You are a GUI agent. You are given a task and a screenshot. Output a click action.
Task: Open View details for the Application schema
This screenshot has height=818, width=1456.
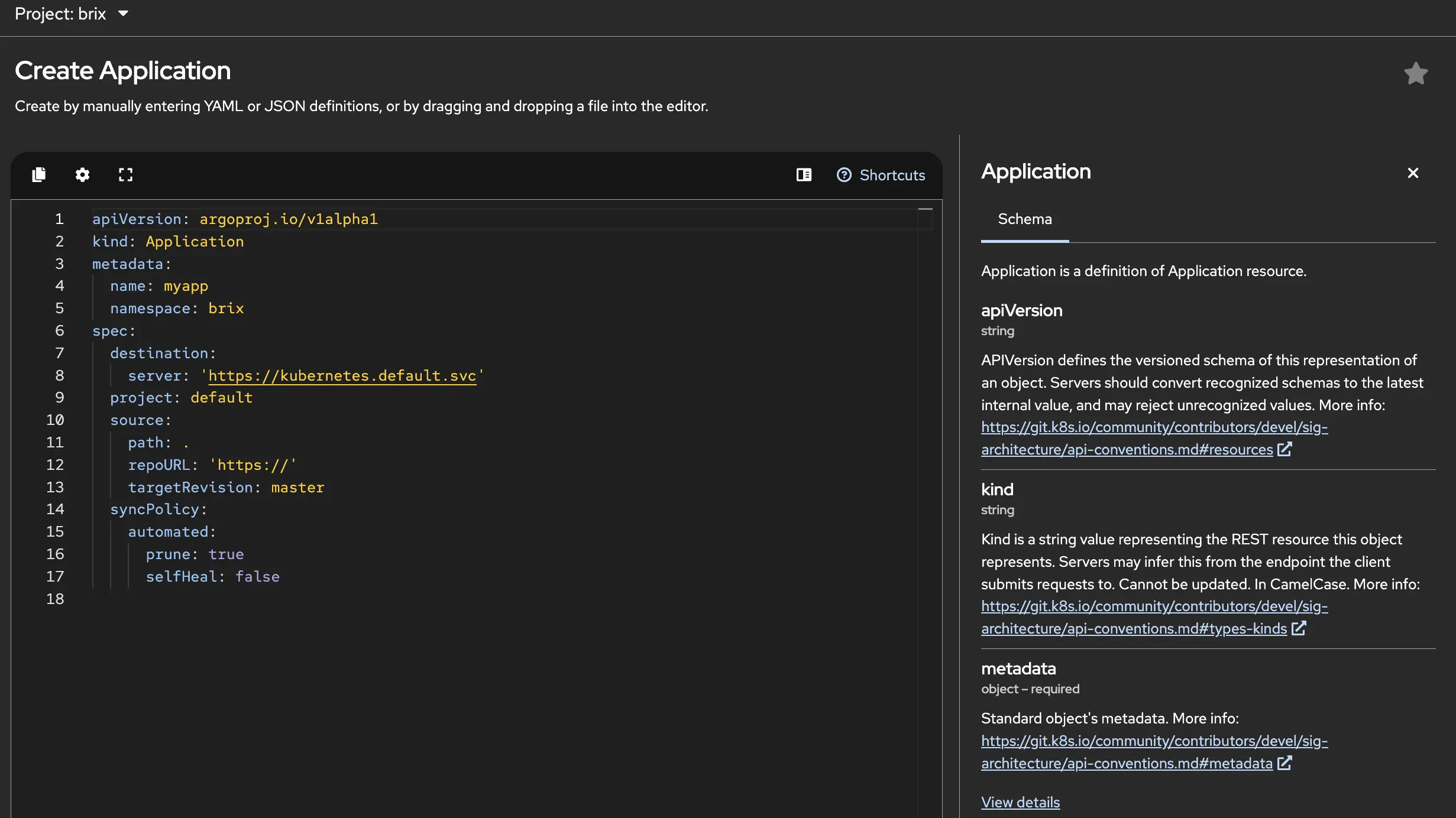tap(1020, 801)
